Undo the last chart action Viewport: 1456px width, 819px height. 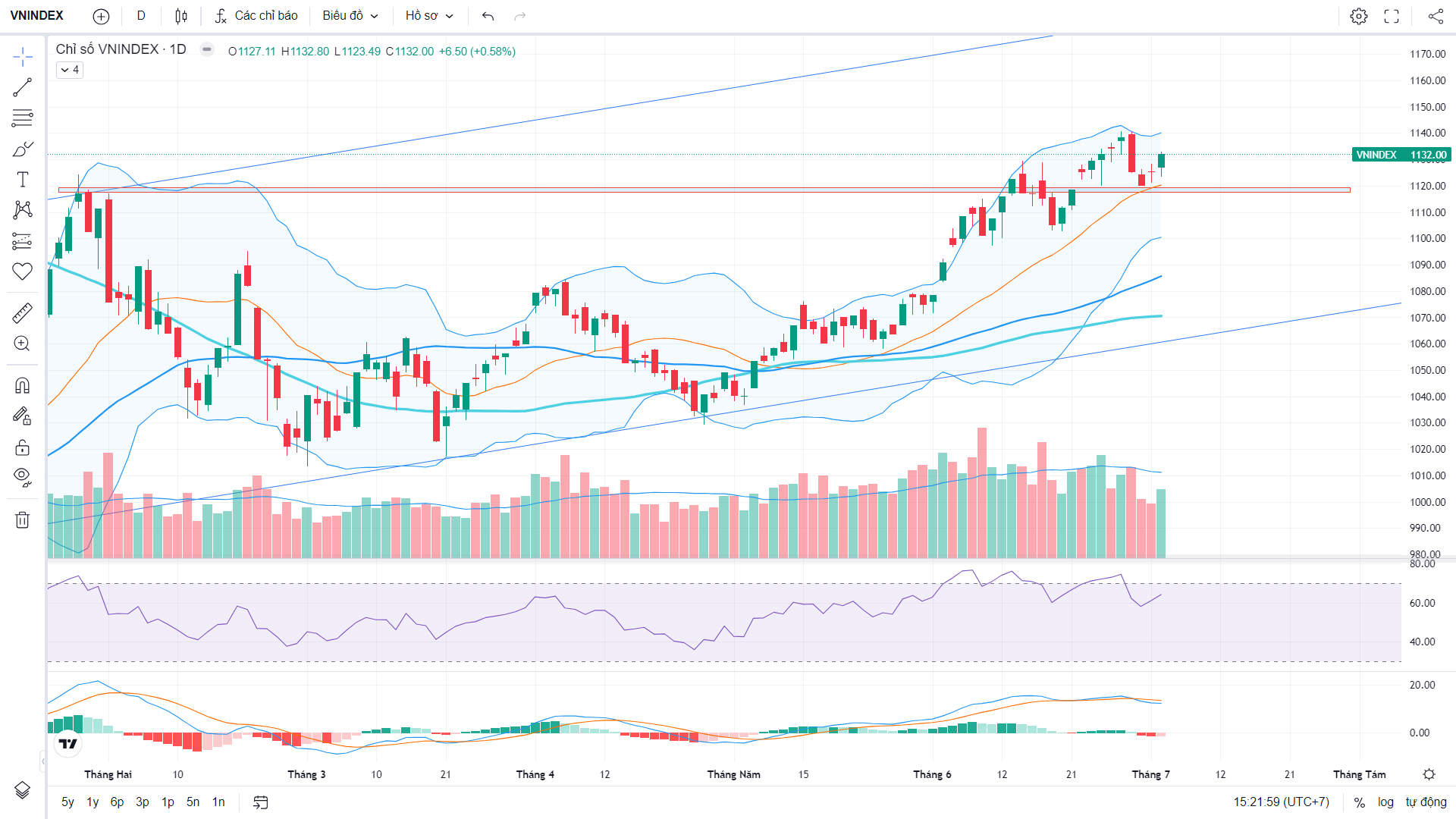pos(488,16)
